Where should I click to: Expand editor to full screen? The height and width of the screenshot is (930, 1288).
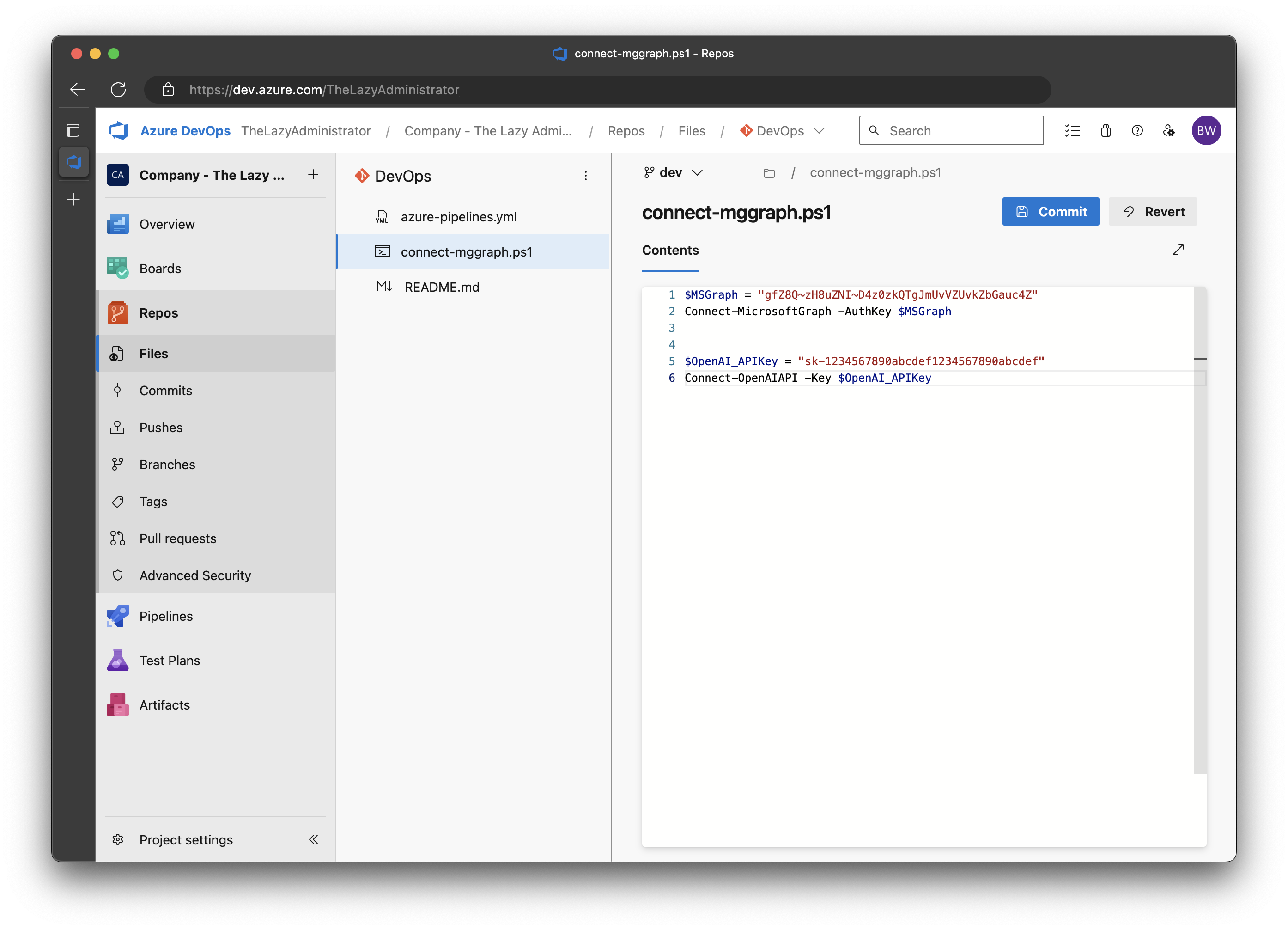1178,250
